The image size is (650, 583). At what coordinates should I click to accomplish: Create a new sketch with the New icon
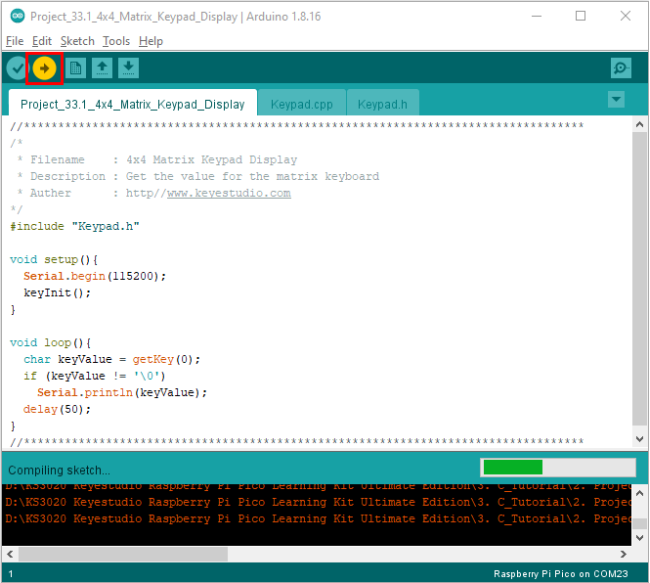75,68
